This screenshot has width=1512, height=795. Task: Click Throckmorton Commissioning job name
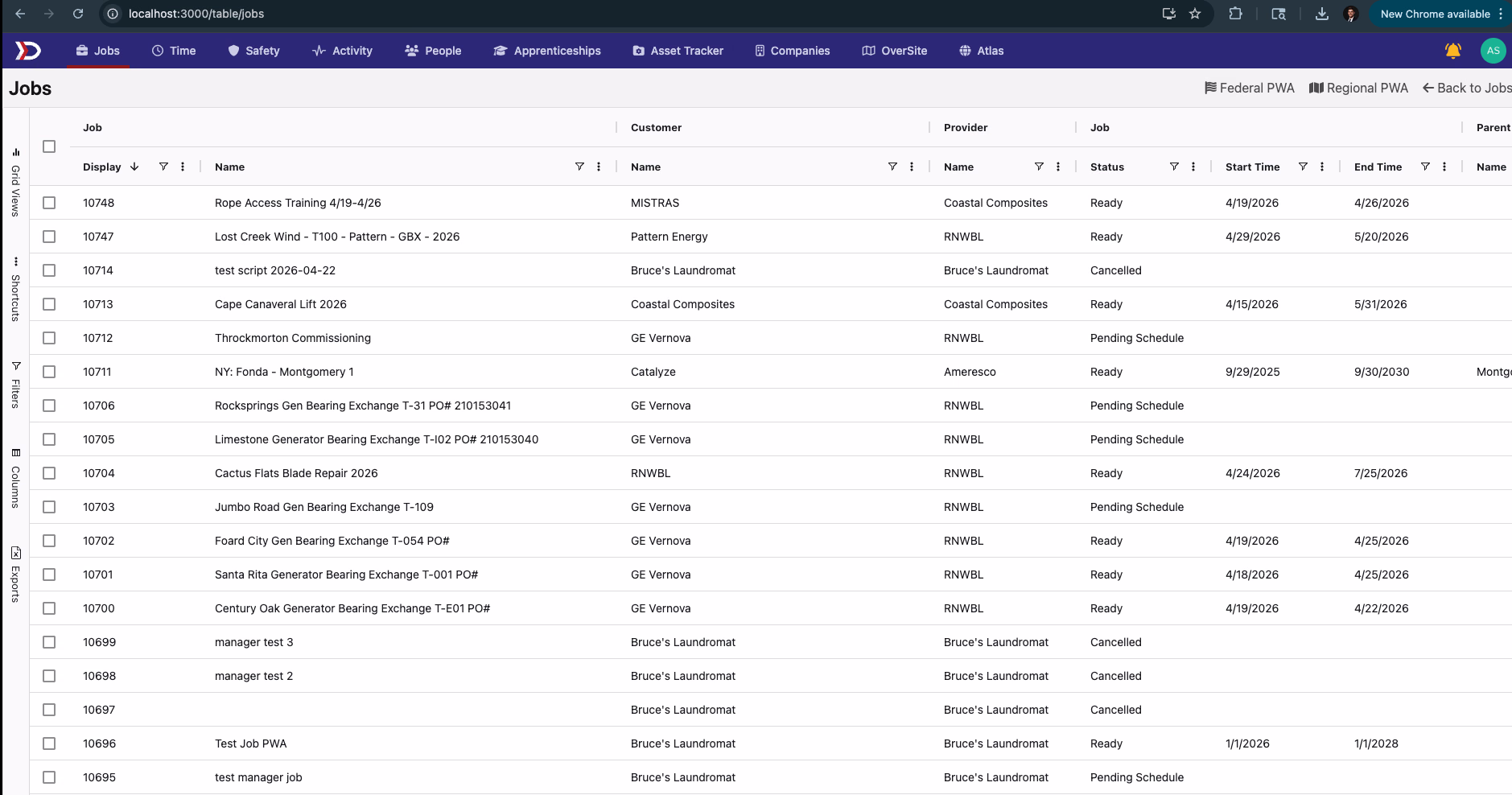pos(293,338)
